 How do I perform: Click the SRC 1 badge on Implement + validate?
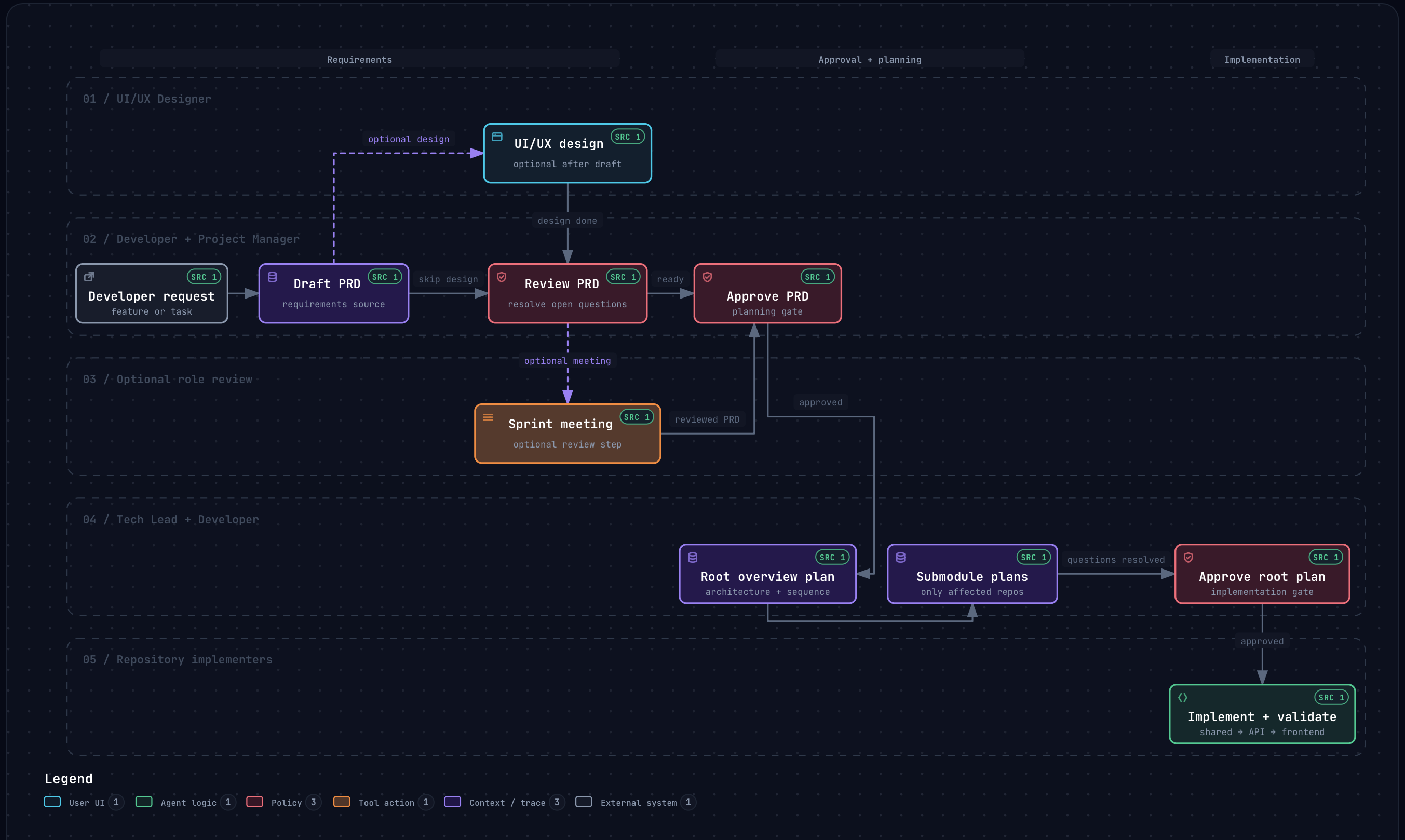[1331, 697]
